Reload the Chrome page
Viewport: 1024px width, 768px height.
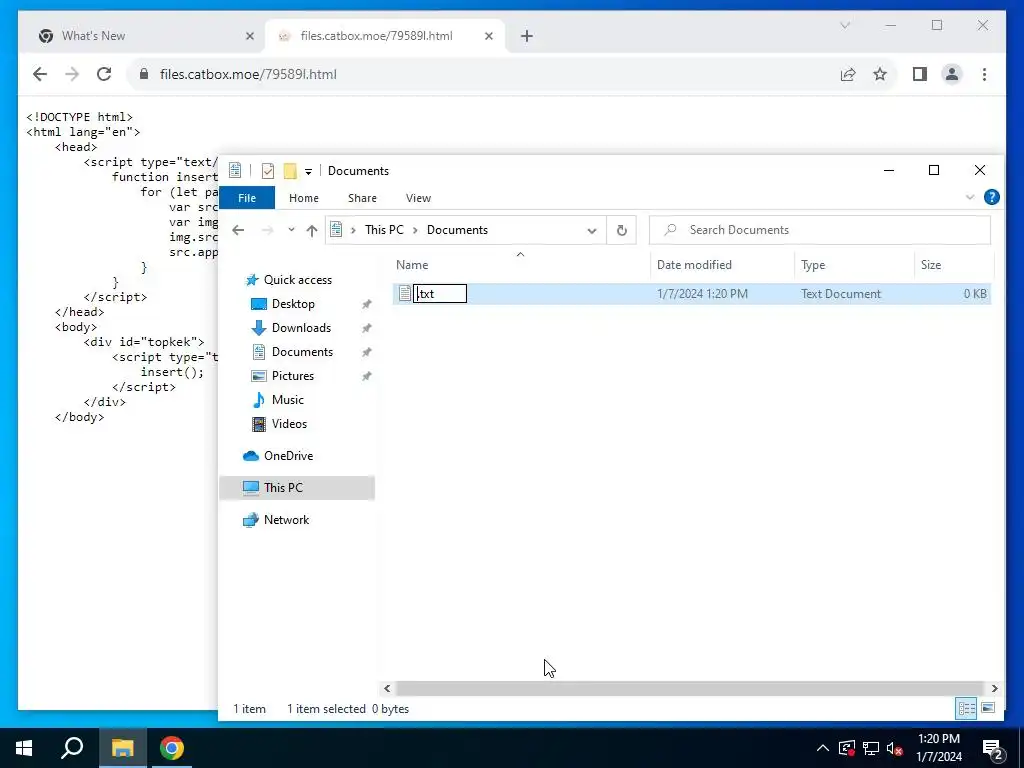point(104,74)
